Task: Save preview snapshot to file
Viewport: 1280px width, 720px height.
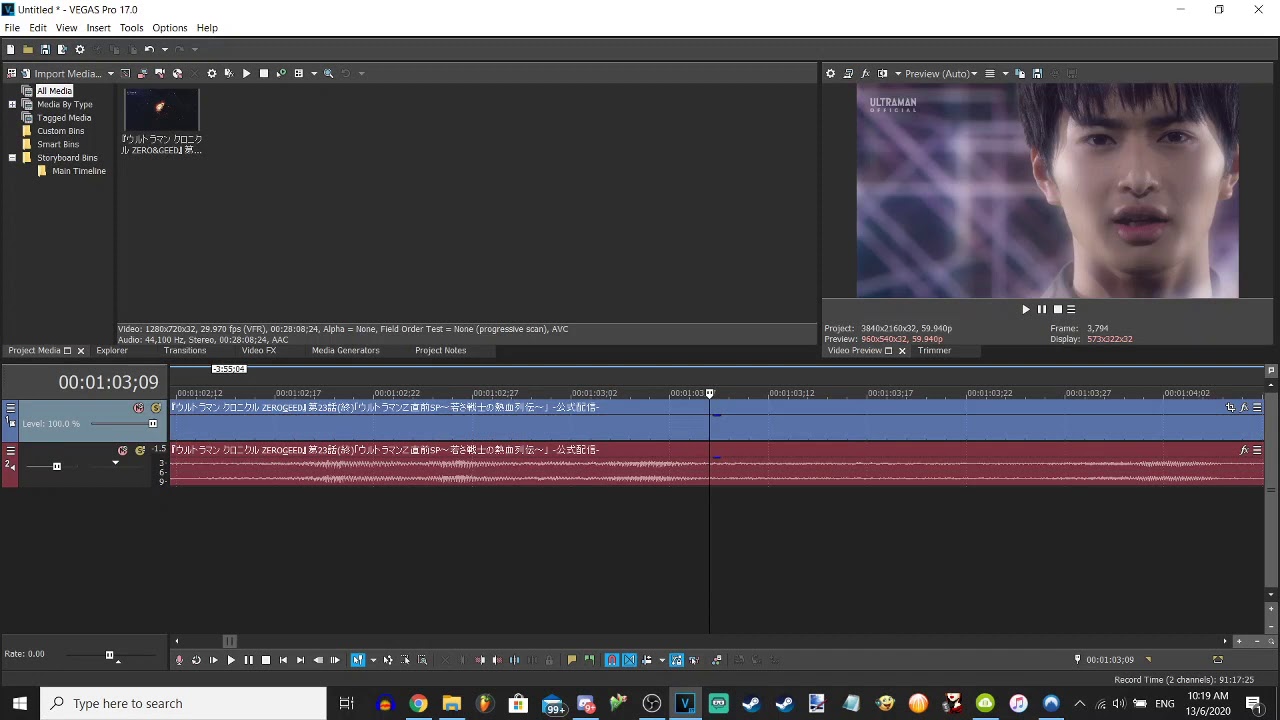Action: (x=1037, y=73)
